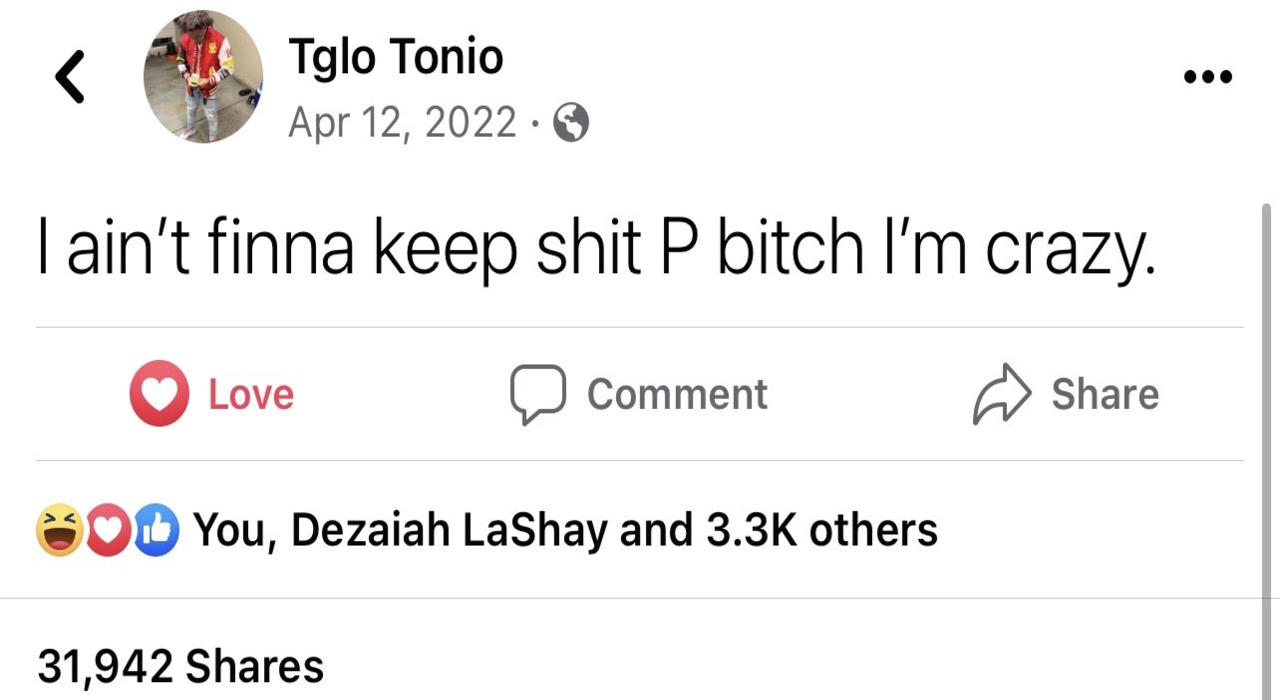1280x700 pixels.
Task: Click the comment speech bubble icon
Action: pos(538,394)
